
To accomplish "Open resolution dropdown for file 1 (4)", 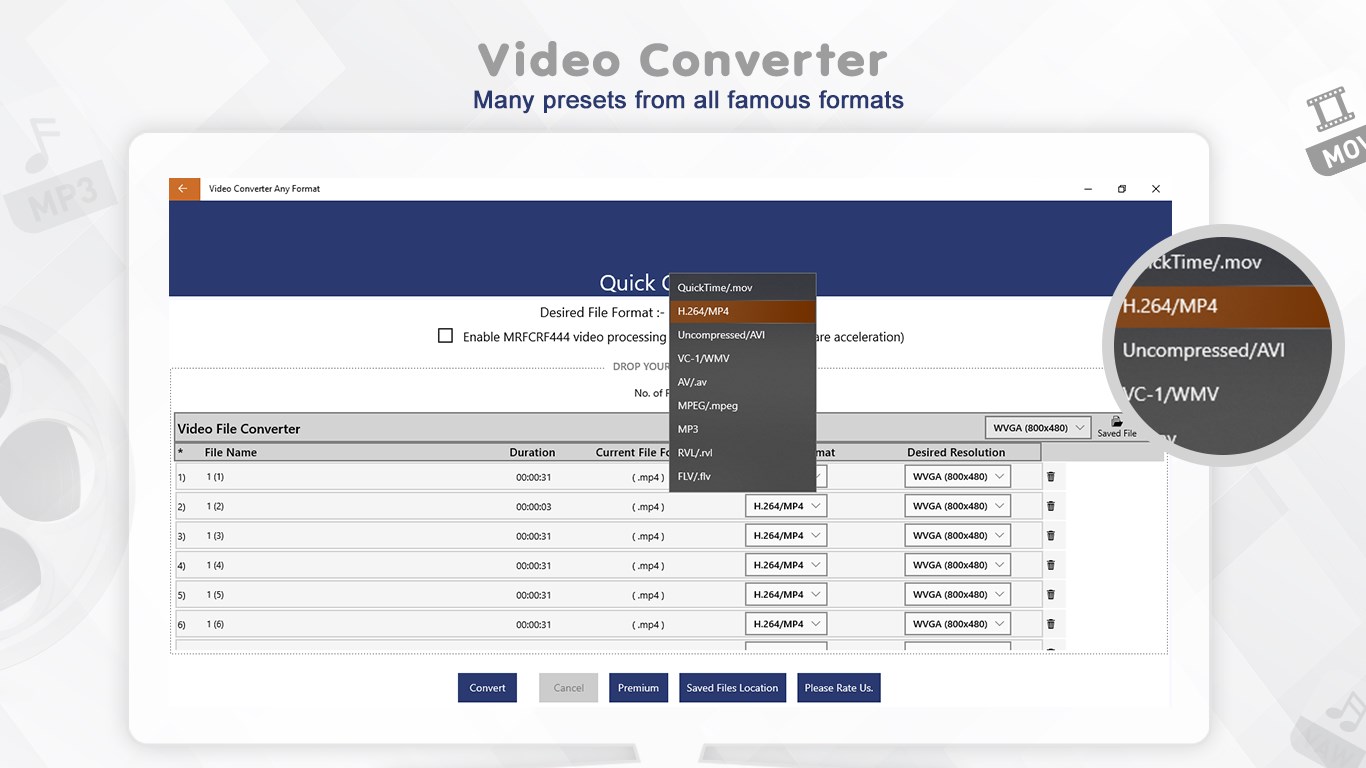I will 958,565.
